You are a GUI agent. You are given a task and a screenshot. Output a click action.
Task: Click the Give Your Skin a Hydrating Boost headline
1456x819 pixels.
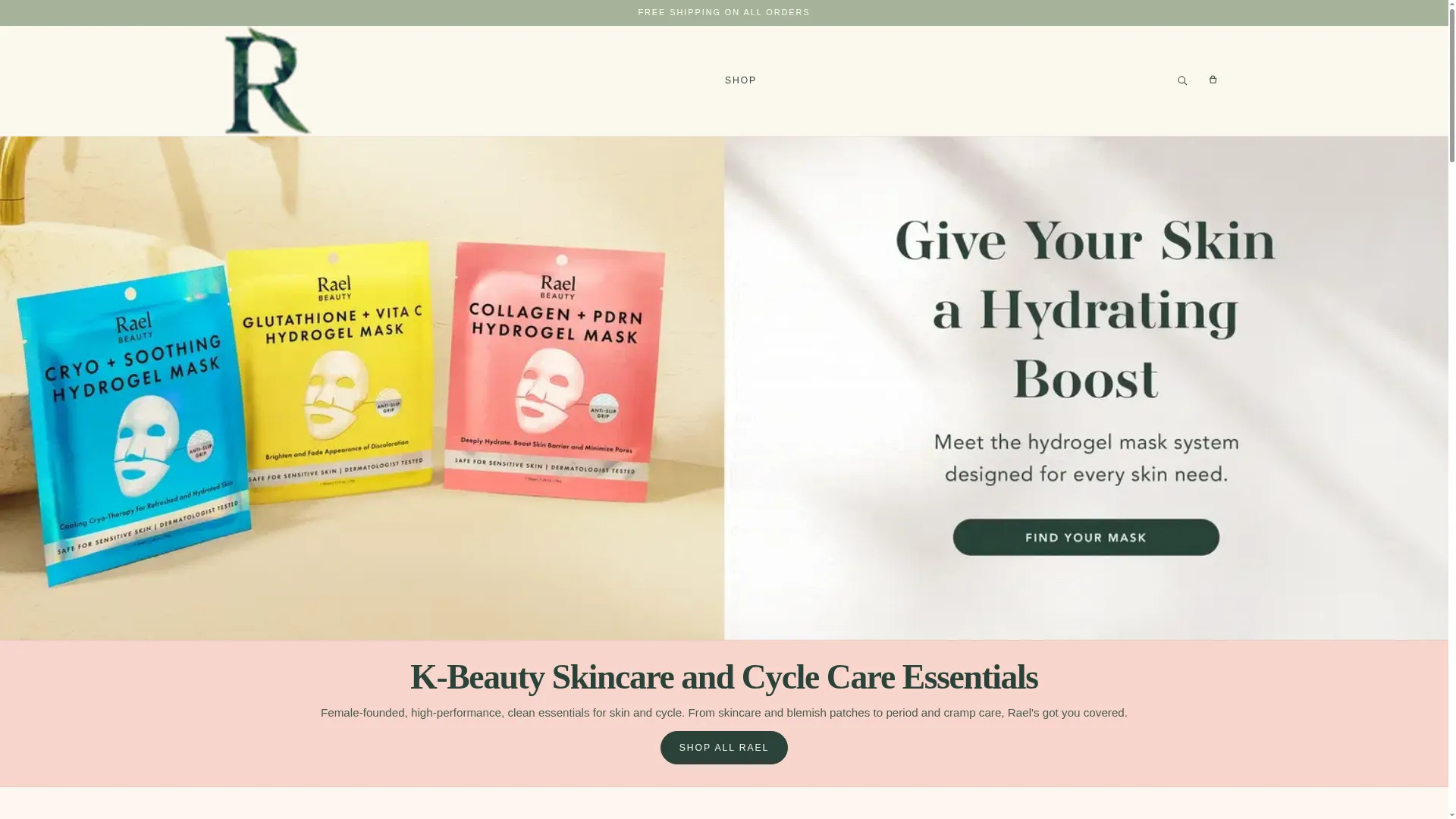click(x=1085, y=309)
